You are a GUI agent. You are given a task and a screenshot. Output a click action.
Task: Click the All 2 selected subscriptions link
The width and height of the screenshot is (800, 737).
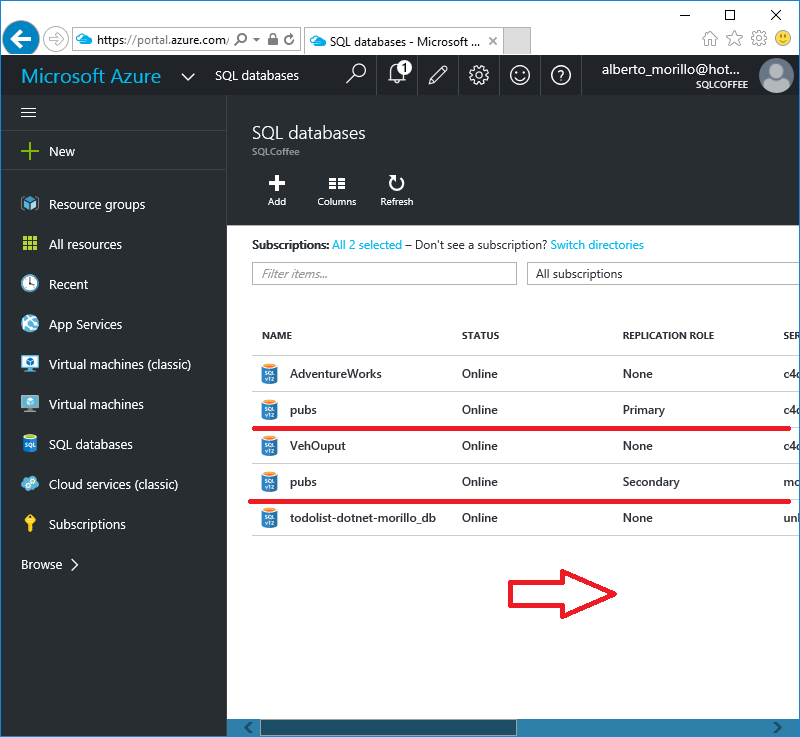tap(367, 245)
